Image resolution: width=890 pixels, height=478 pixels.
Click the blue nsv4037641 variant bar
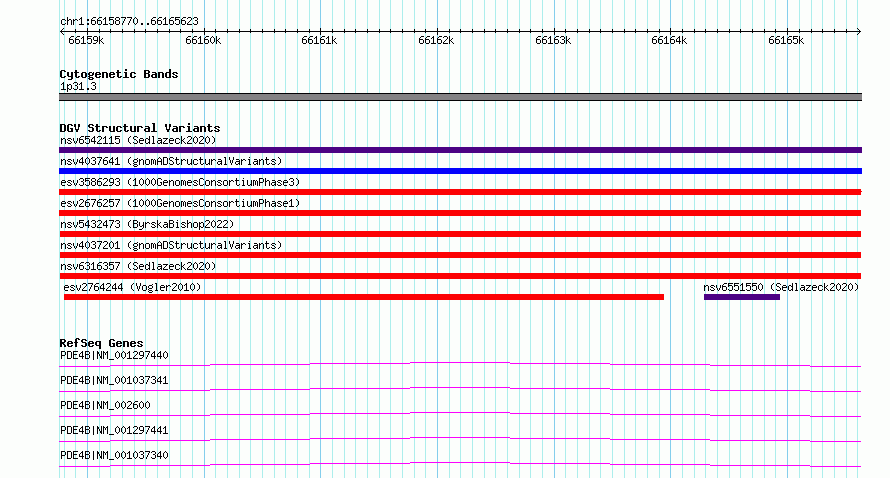pos(460,171)
